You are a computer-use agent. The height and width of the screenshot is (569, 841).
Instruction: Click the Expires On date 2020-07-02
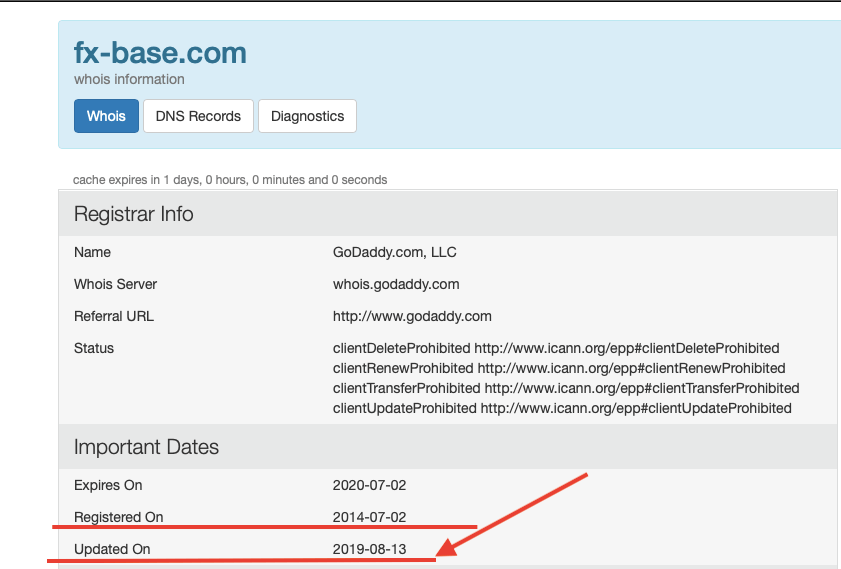click(x=369, y=485)
